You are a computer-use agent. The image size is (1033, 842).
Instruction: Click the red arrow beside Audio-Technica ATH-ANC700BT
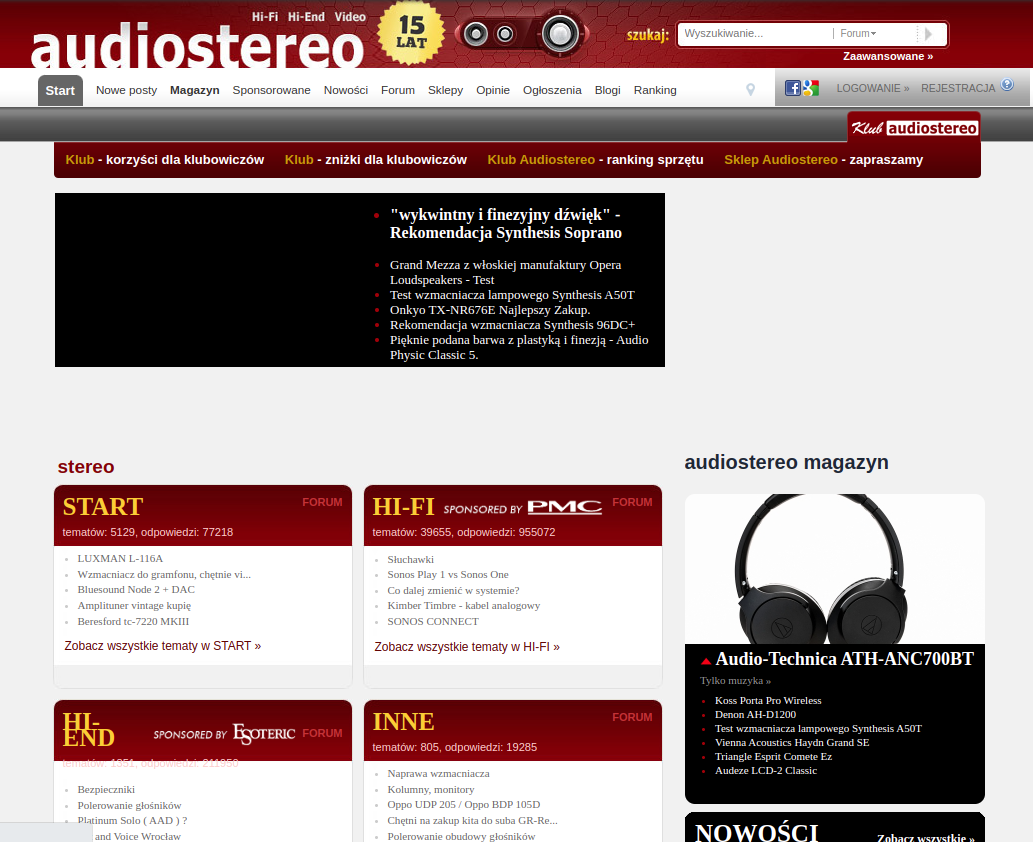pyautogui.click(x=706, y=661)
